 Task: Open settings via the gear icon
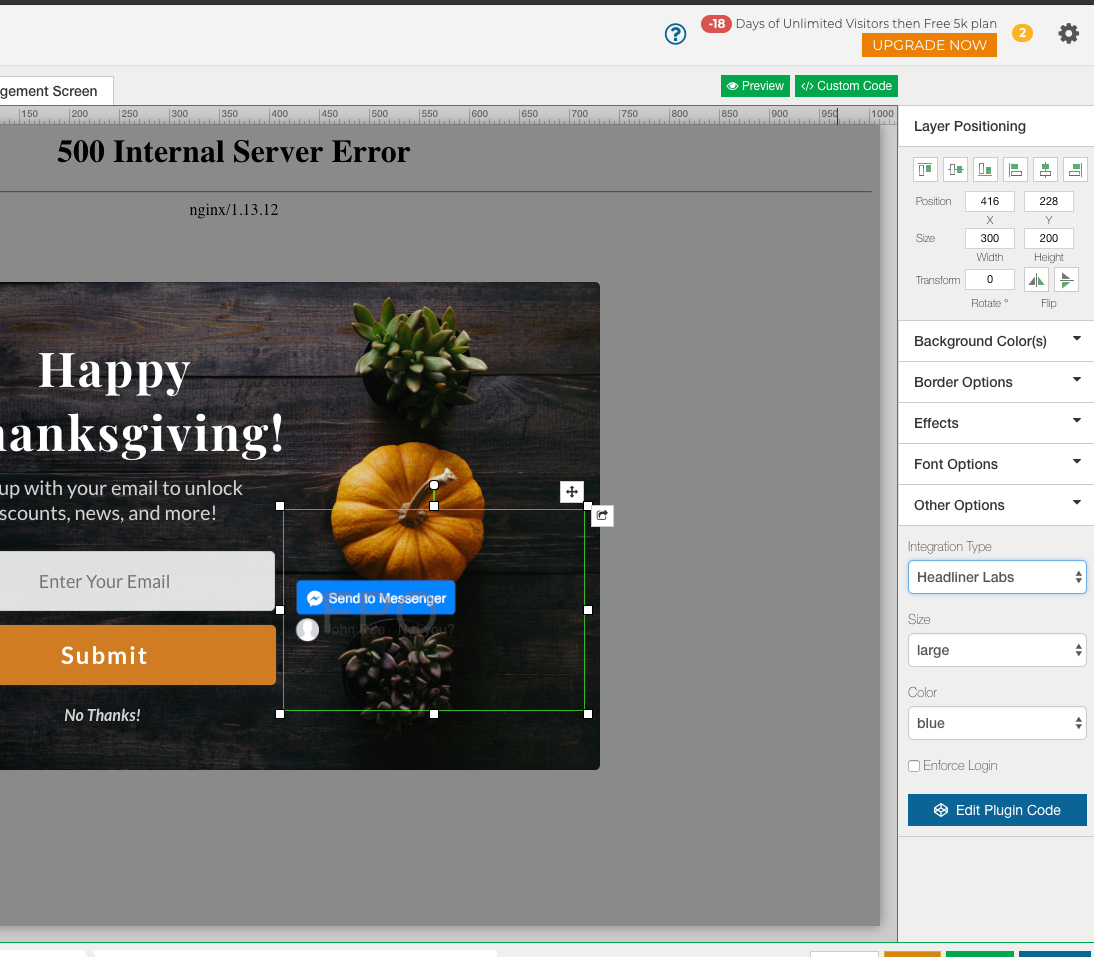(1069, 34)
